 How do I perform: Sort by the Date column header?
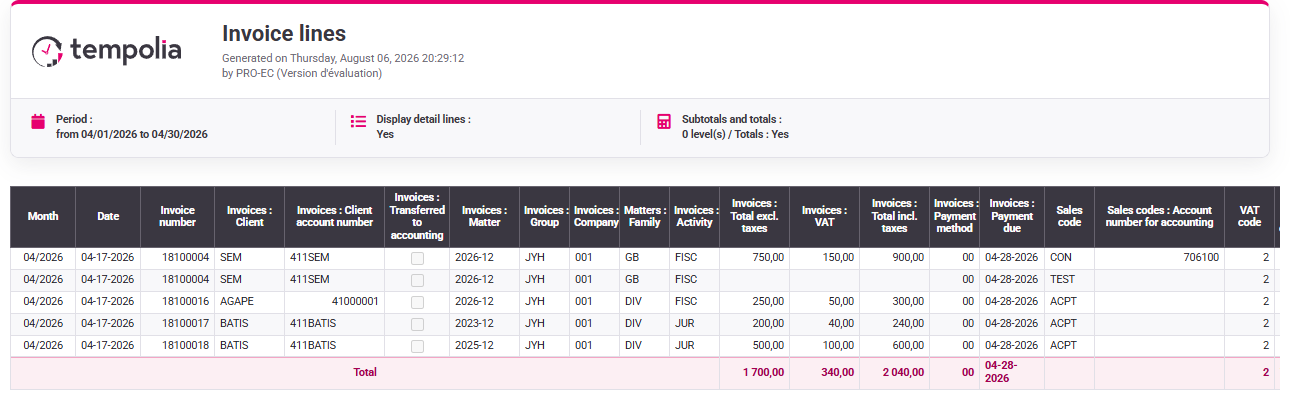tap(108, 216)
